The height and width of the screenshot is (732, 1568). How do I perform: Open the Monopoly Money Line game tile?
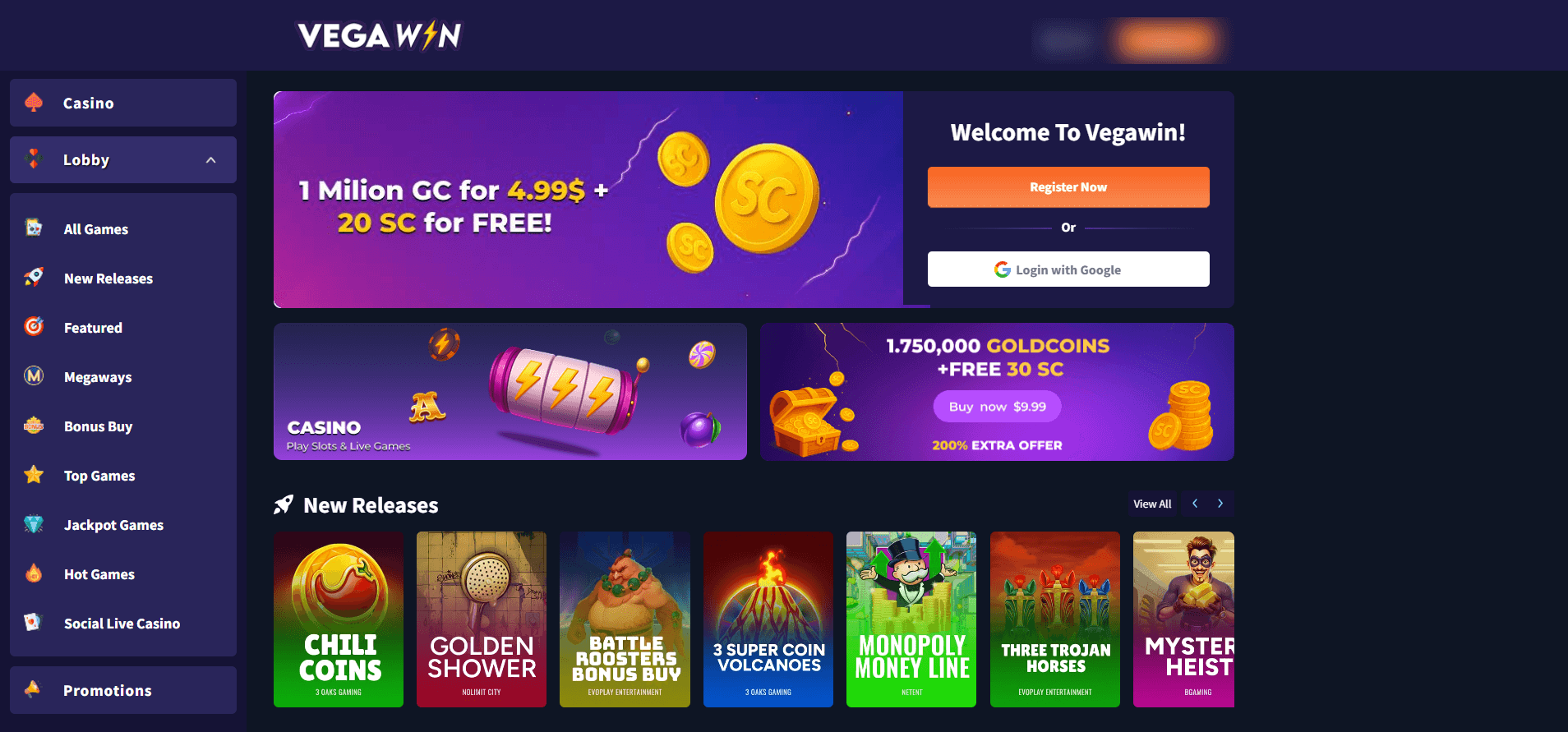coord(911,619)
